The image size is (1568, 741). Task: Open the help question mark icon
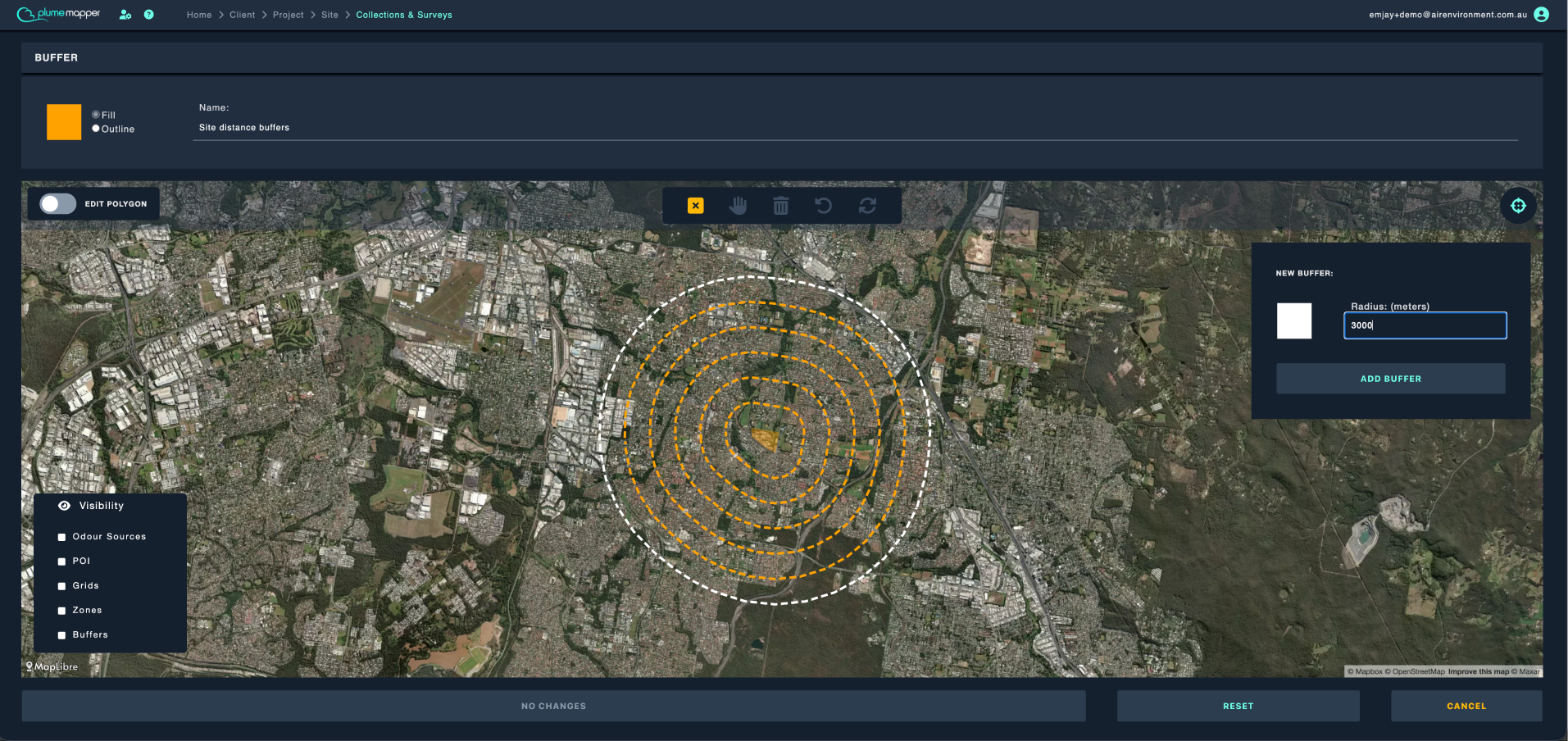[x=148, y=15]
